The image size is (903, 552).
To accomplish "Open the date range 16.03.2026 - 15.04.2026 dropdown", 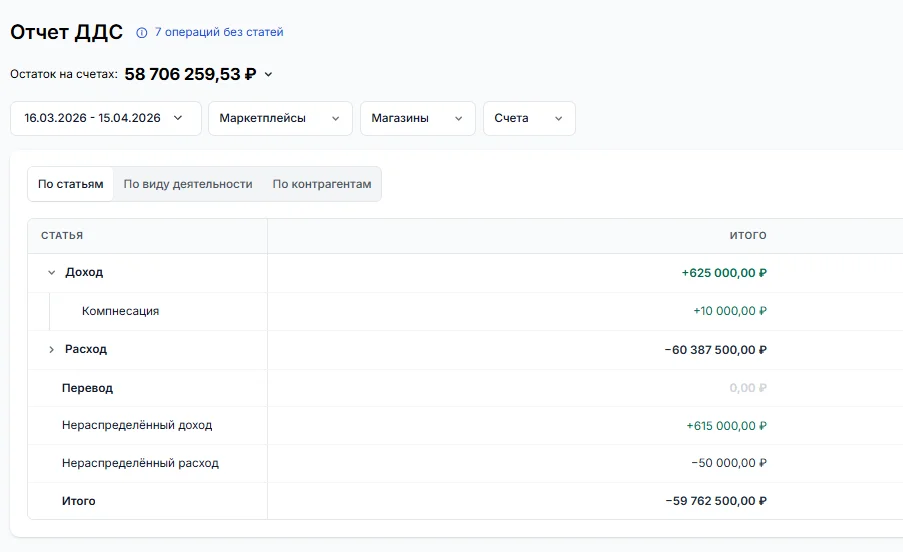I will [106, 119].
